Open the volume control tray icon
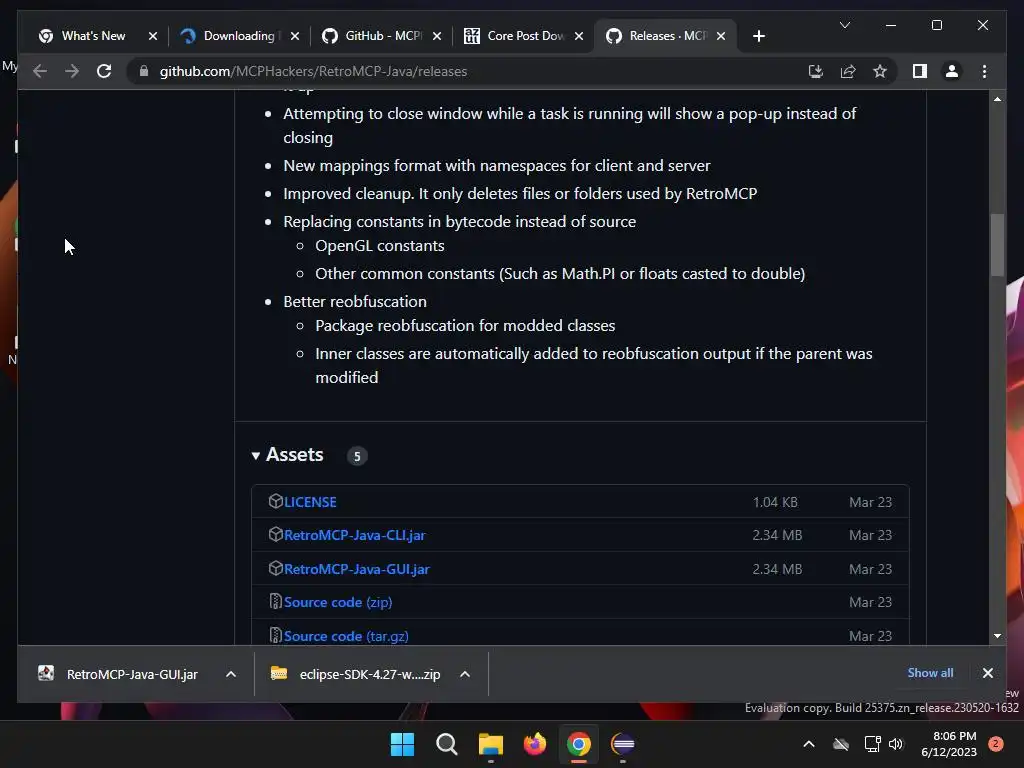 [896, 744]
